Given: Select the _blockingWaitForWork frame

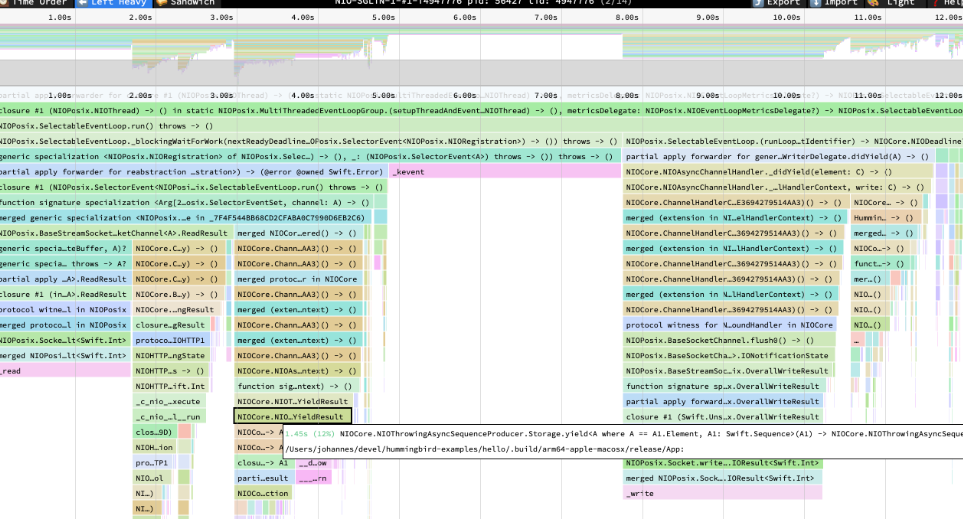Looking at the screenshot, I should pyautogui.click(x=310, y=141).
